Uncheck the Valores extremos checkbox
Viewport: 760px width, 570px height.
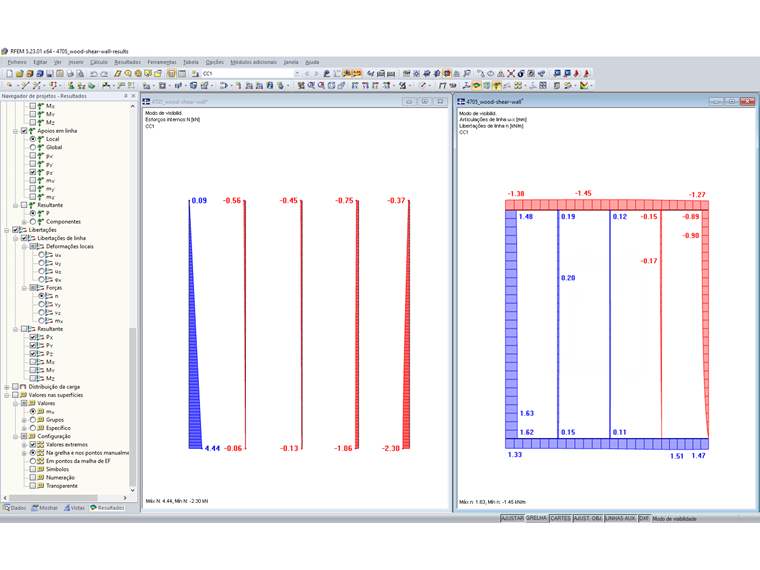click(x=33, y=444)
